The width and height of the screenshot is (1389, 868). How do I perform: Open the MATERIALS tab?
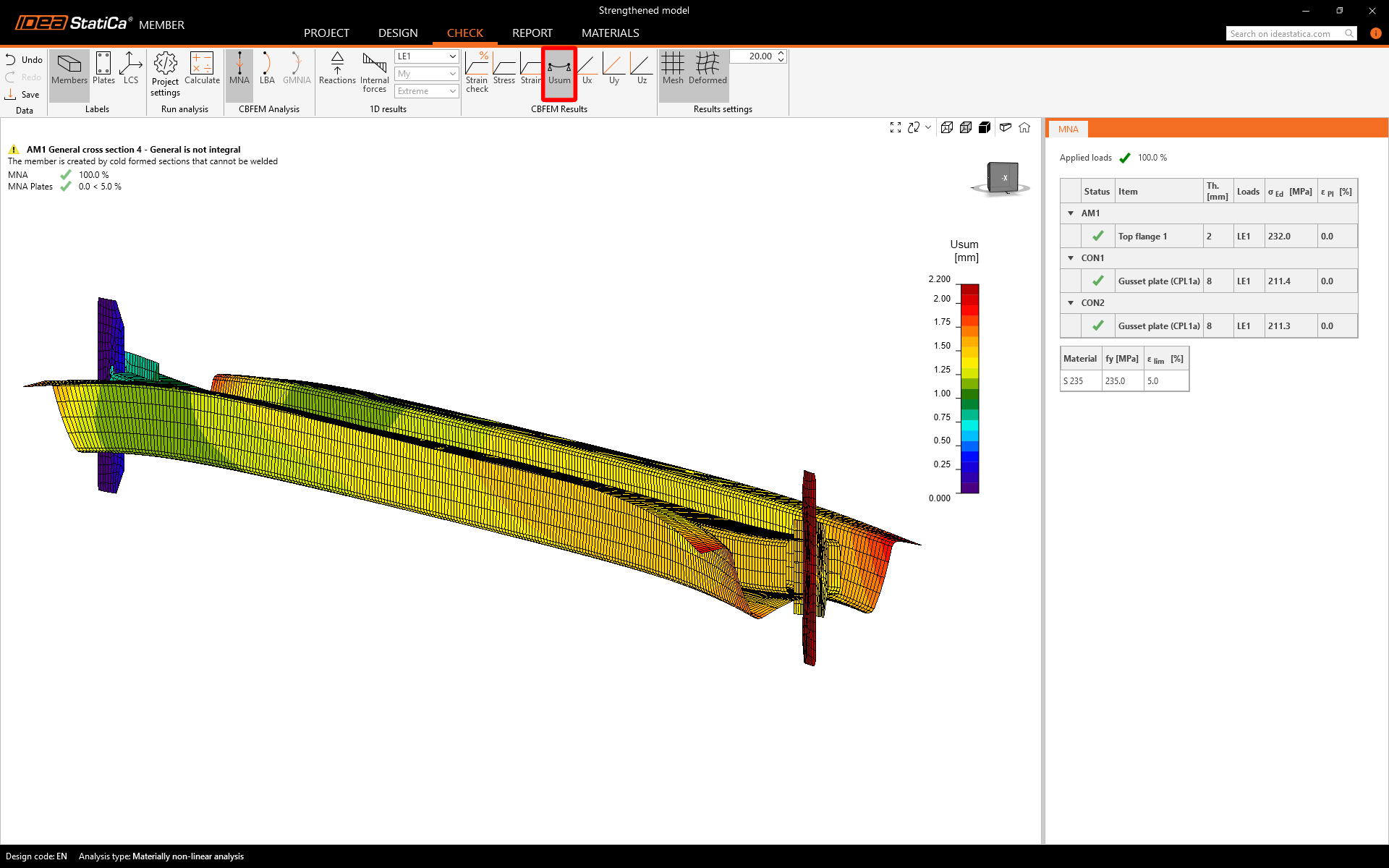[x=610, y=33]
